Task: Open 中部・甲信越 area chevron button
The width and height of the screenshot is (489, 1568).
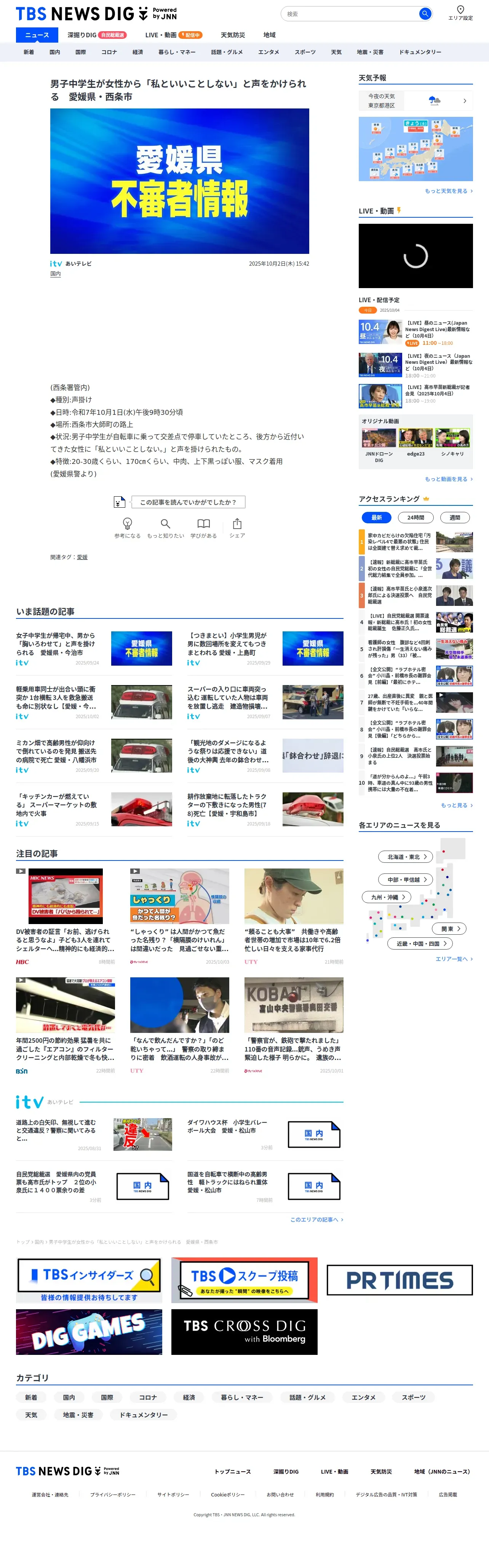Action: pyautogui.click(x=406, y=880)
